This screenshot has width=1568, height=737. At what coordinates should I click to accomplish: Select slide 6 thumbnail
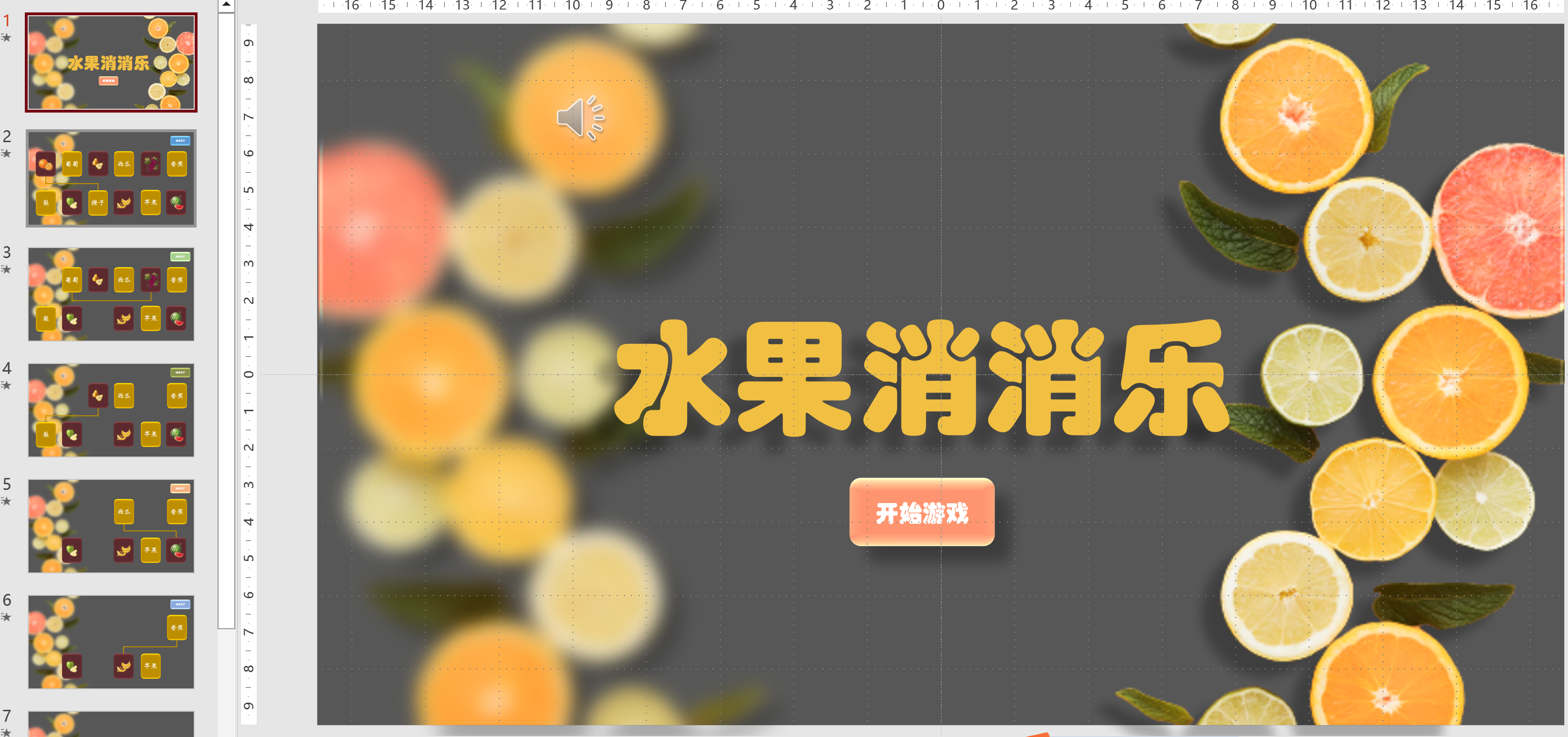(x=111, y=642)
